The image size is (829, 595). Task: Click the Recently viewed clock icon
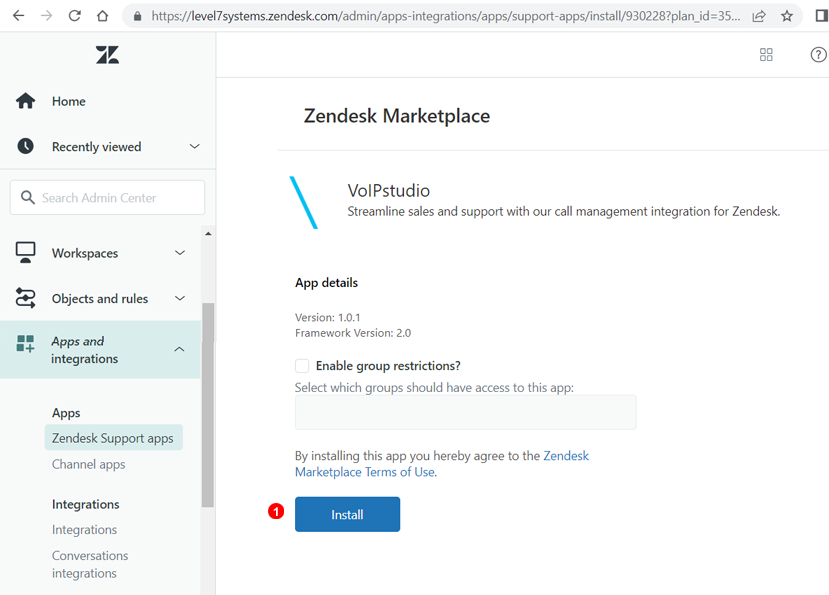[24, 146]
